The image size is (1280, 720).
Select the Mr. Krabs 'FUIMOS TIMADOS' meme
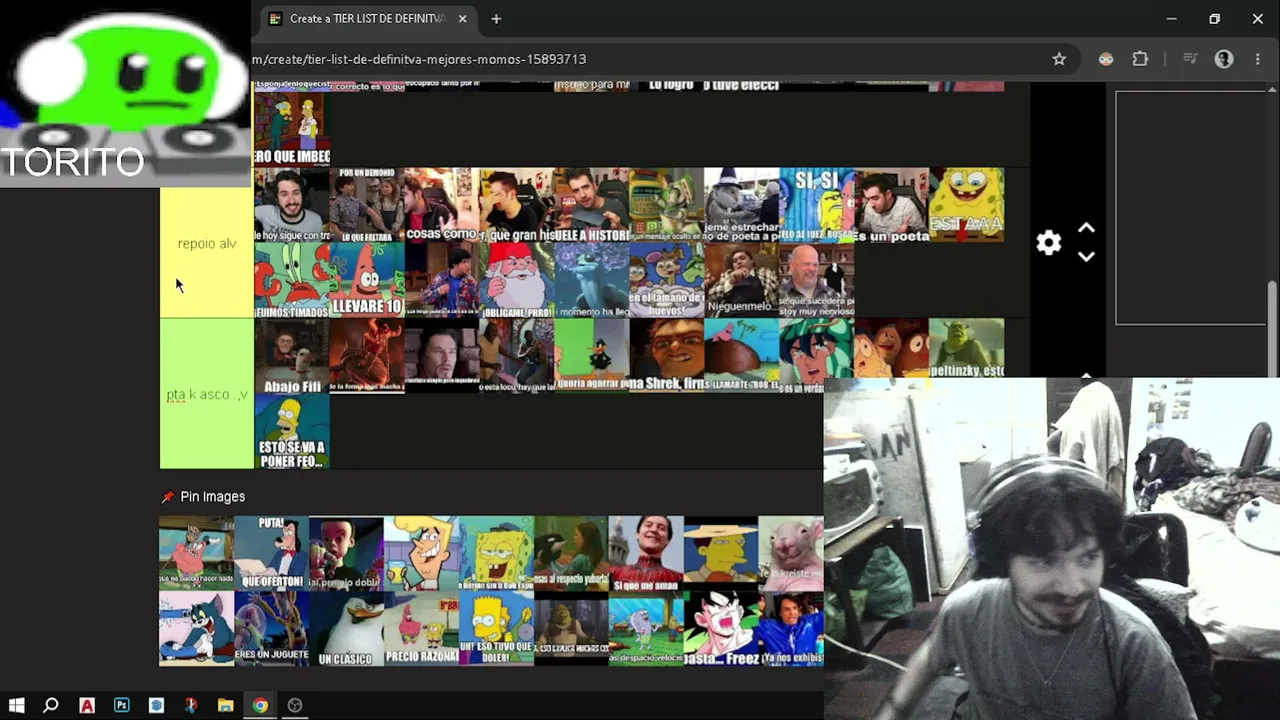[x=292, y=281]
